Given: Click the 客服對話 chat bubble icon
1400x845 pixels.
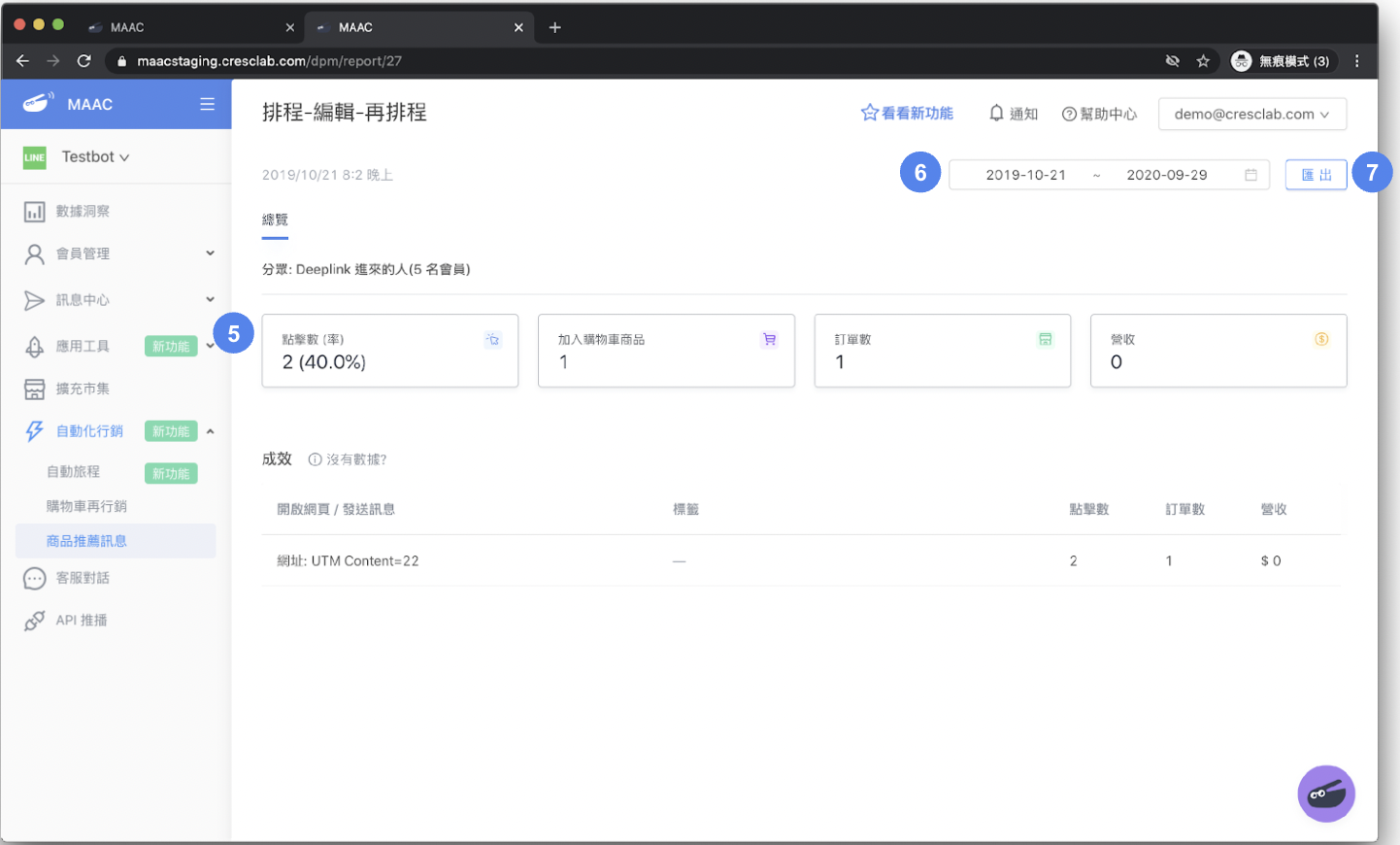Looking at the screenshot, I should pyautogui.click(x=35, y=579).
